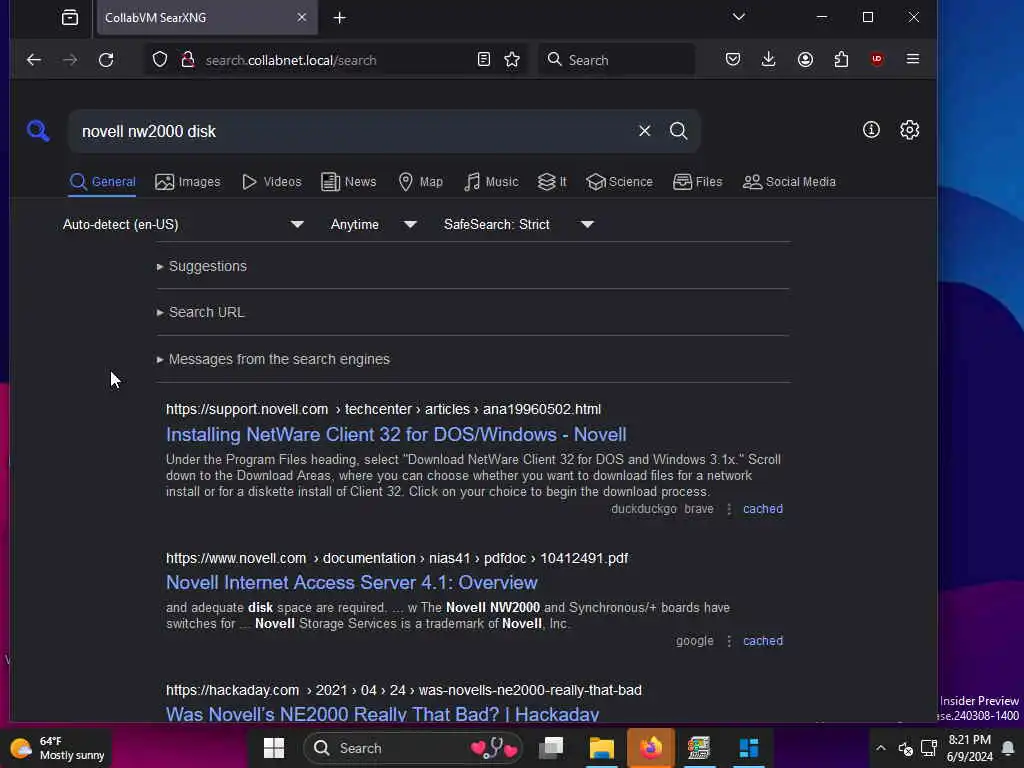
Task: Click the www.novell.com result URL
Action: [396, 558]
